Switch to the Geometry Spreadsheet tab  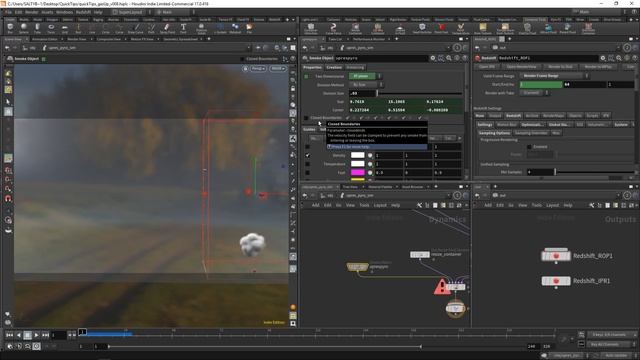180,39
